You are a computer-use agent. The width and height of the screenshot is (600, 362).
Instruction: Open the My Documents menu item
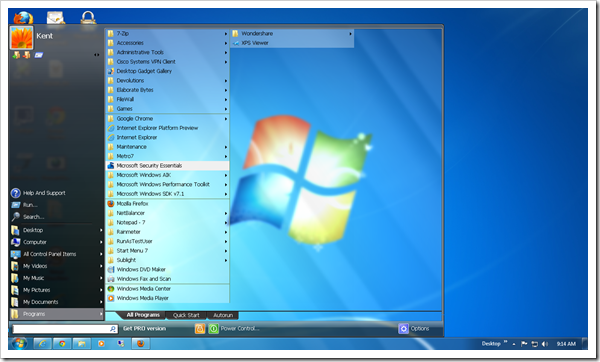coord(57,302)
